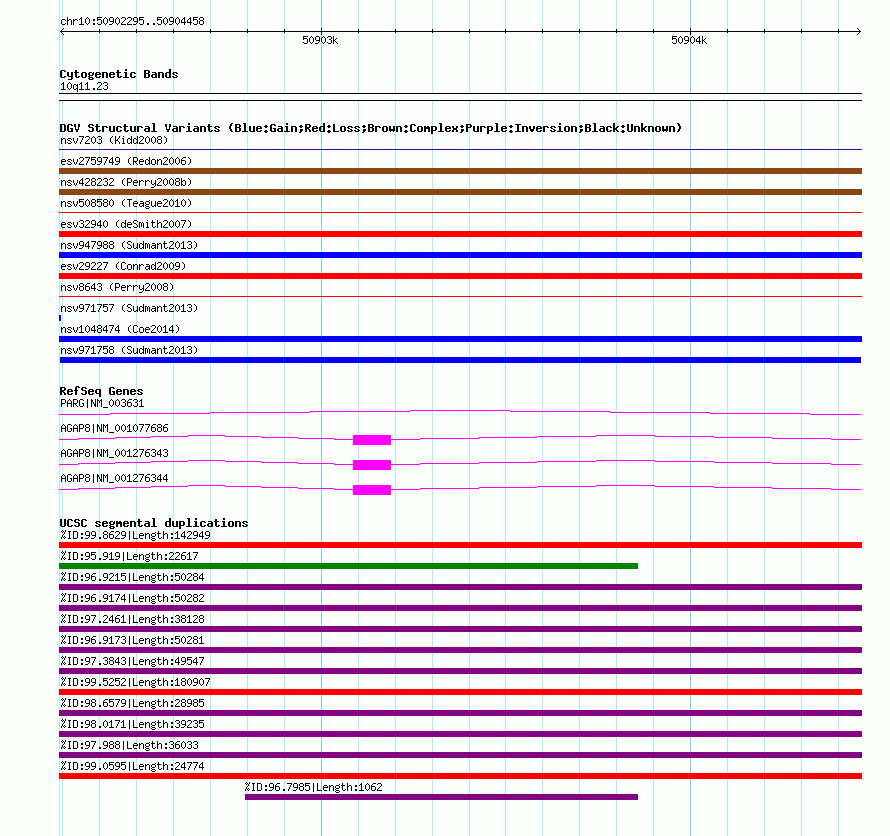890x836 pixels.
Task: Click the 10q11.23 band label
Action: tap(84, 86)
